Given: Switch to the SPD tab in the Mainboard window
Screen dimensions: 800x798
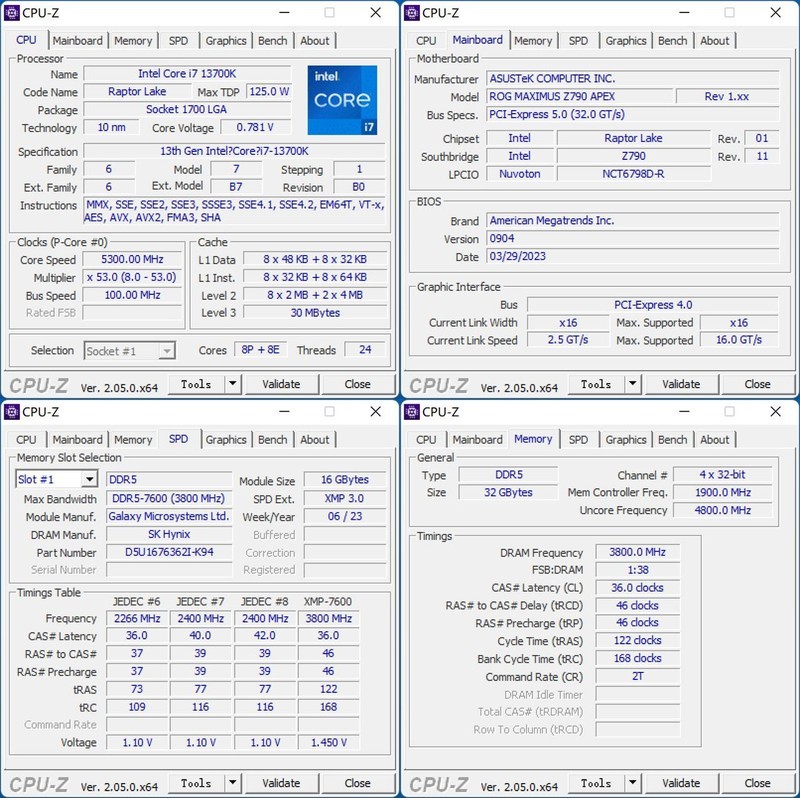Looking at the screenshot, I should pyautogui.click(x=578, y=40).
